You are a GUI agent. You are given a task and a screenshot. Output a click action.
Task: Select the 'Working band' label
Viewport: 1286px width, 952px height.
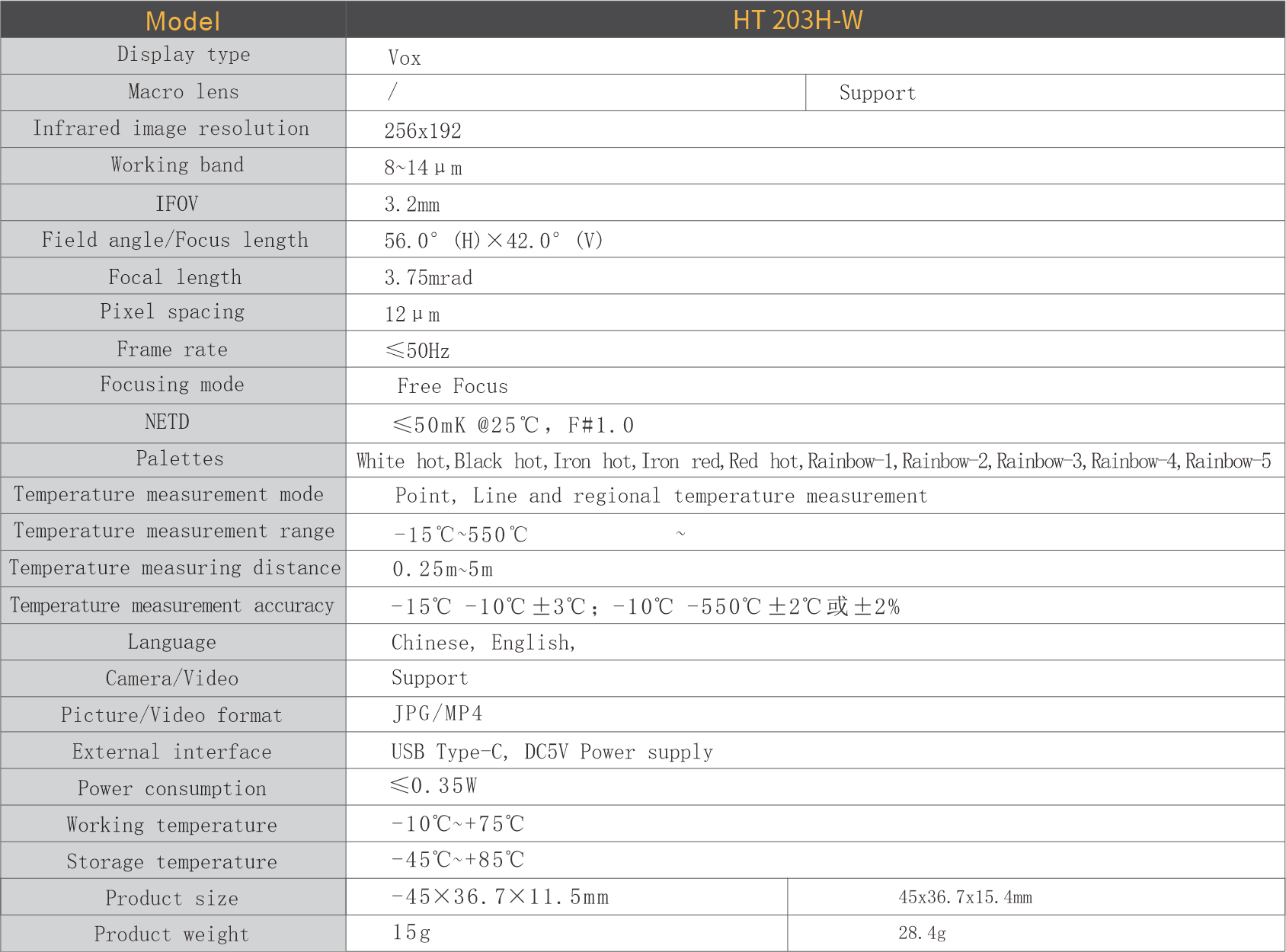click(178, 165)
